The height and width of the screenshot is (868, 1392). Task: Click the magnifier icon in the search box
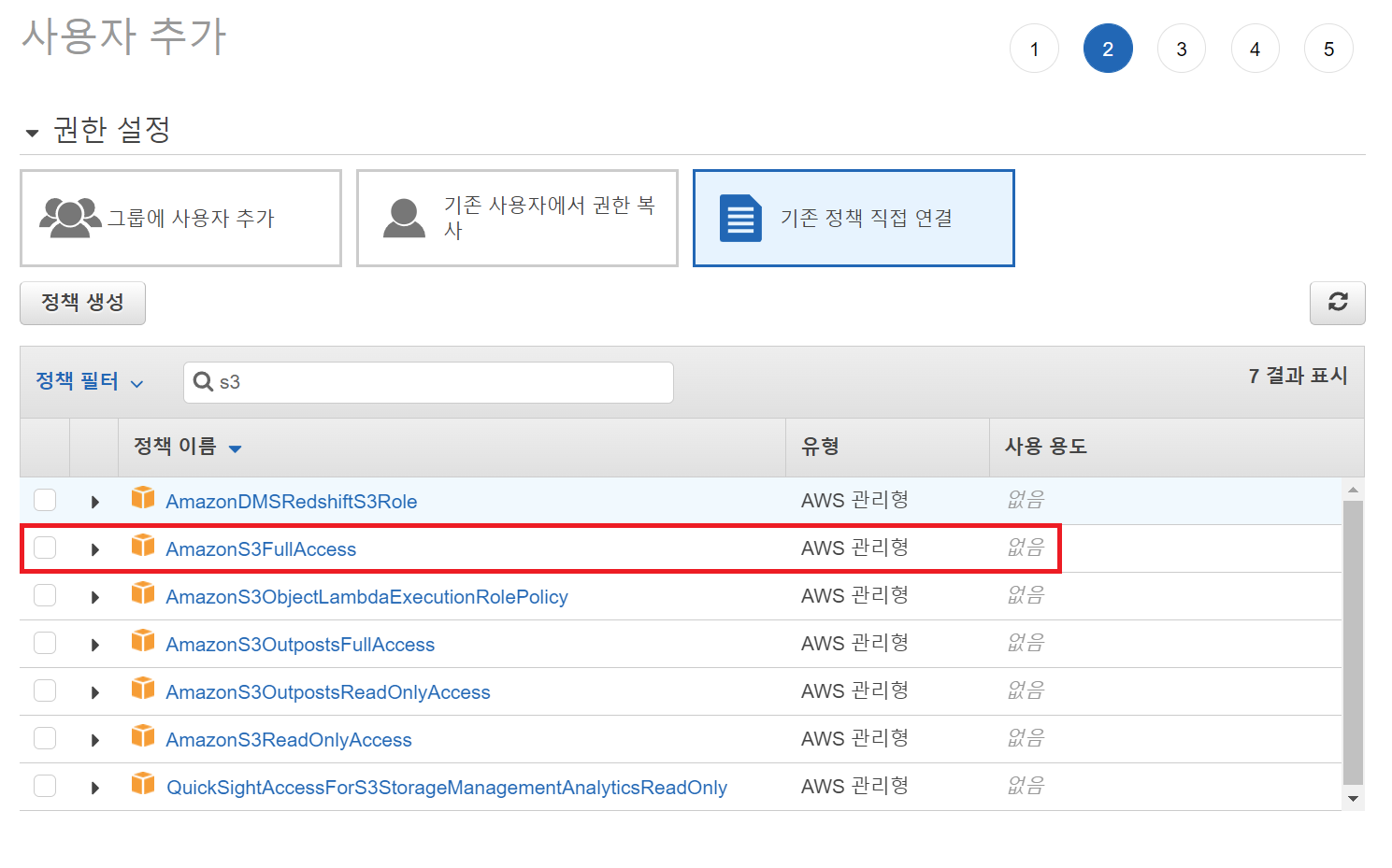pyautogui.click(x=203, y=381)
